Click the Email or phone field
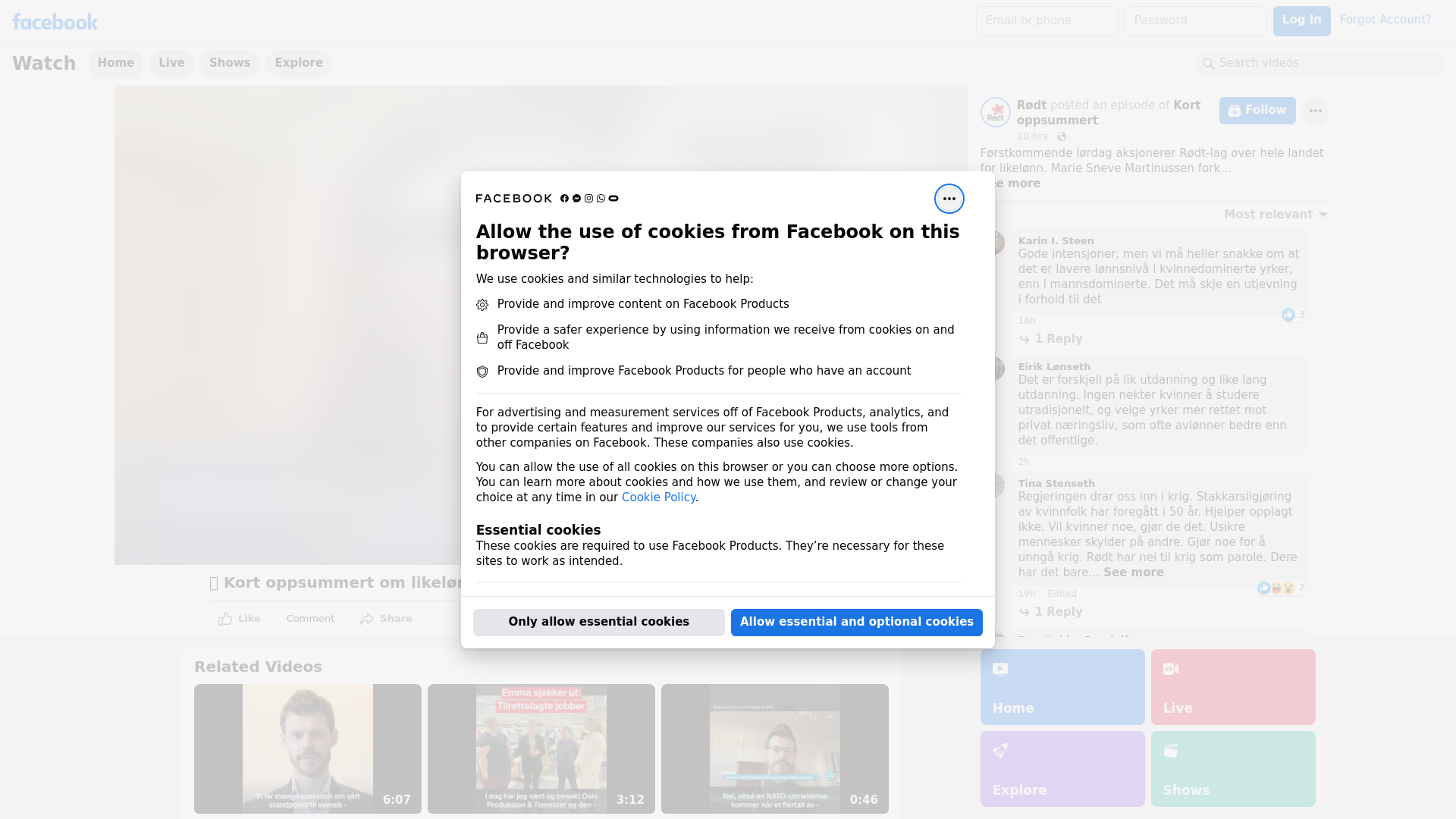The height and width of the screenshot is (819, 1456). click(1046, 20)
